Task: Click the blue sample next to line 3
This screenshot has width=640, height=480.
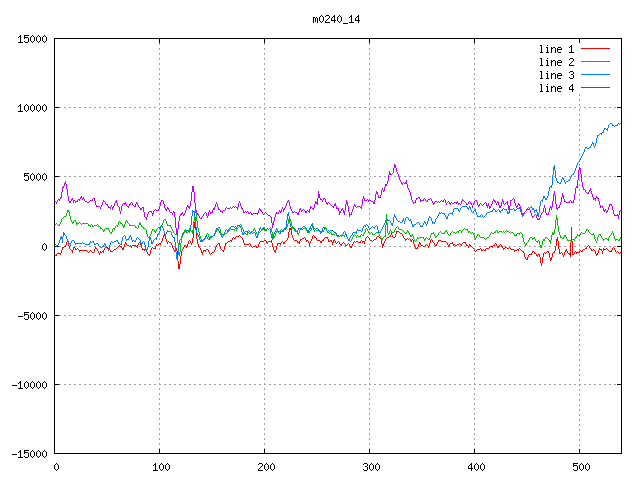Action: click(x=595, y=75)
